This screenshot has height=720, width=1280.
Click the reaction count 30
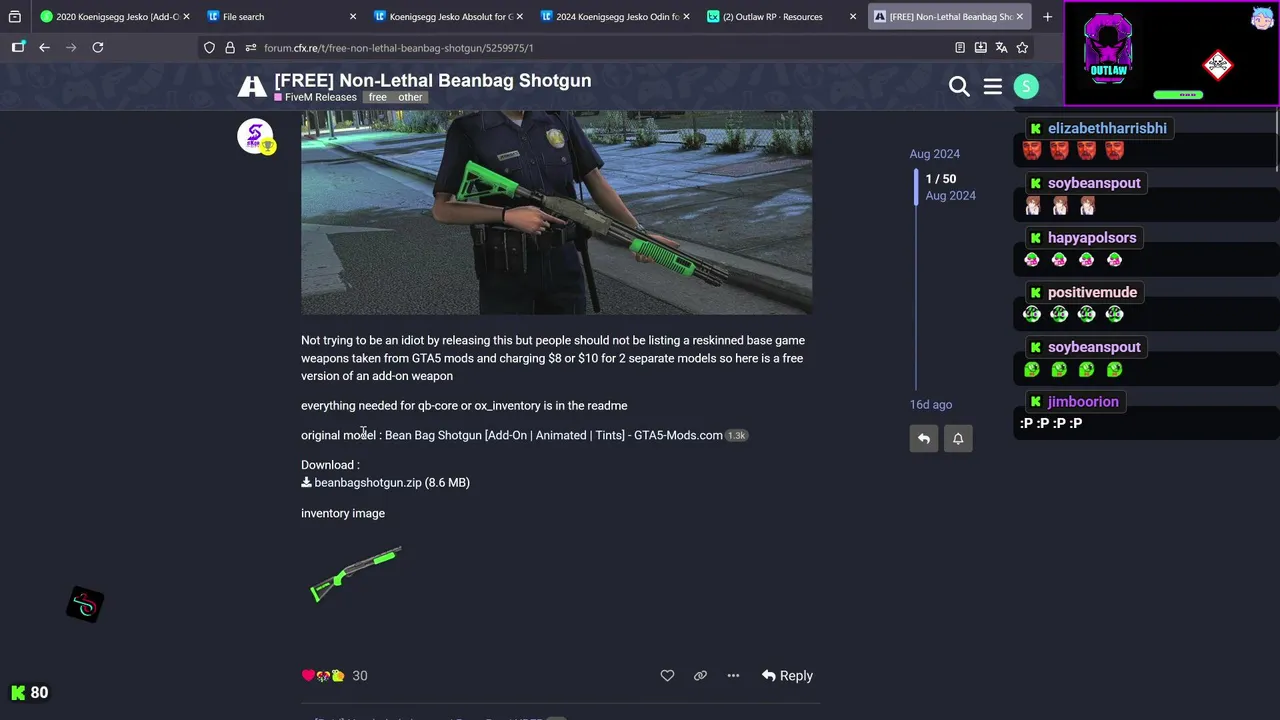click(x=360, y=676)
